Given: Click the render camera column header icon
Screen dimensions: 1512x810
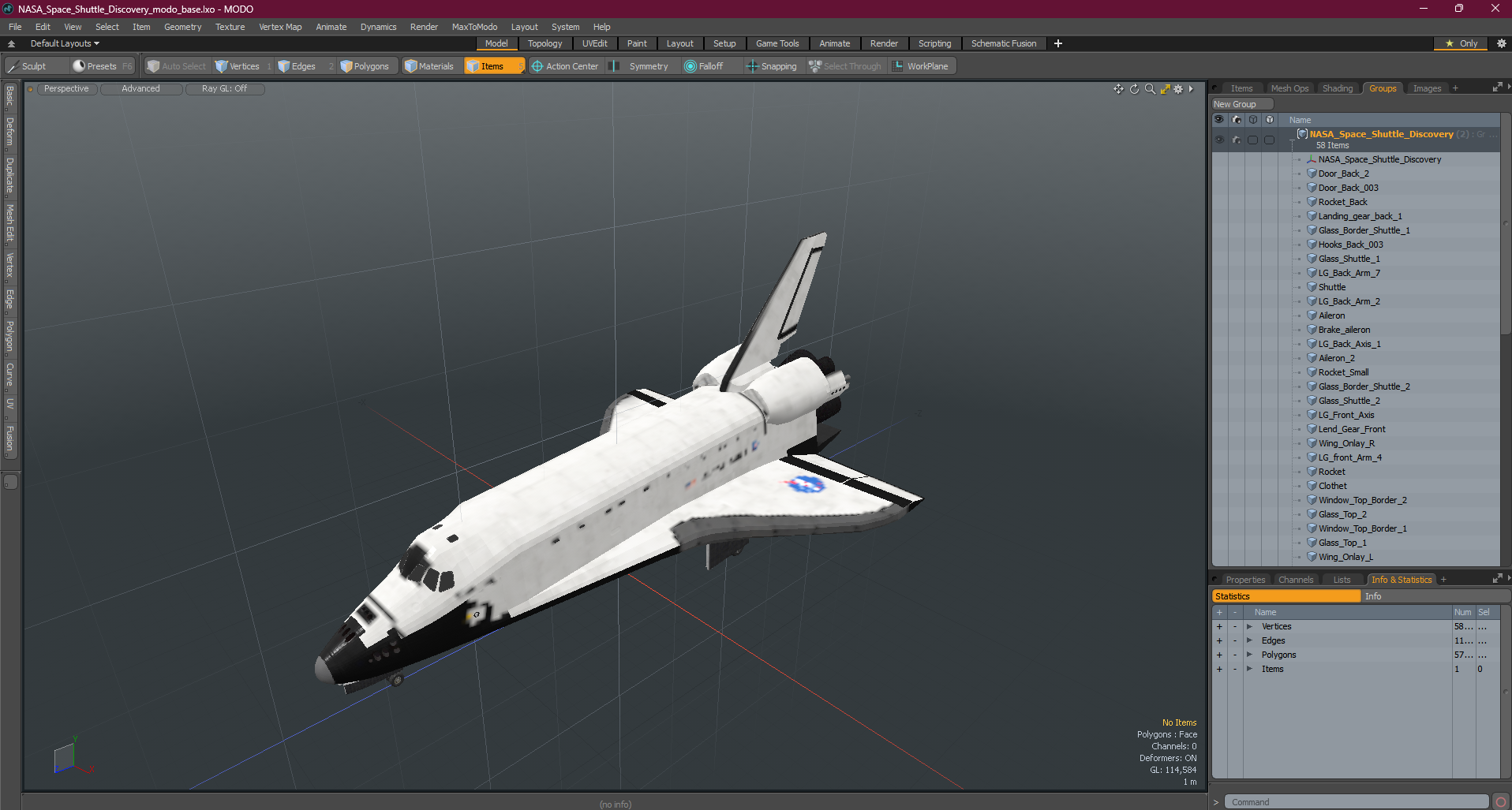Looking at the screenshot, I should (x=1237, y=120).
